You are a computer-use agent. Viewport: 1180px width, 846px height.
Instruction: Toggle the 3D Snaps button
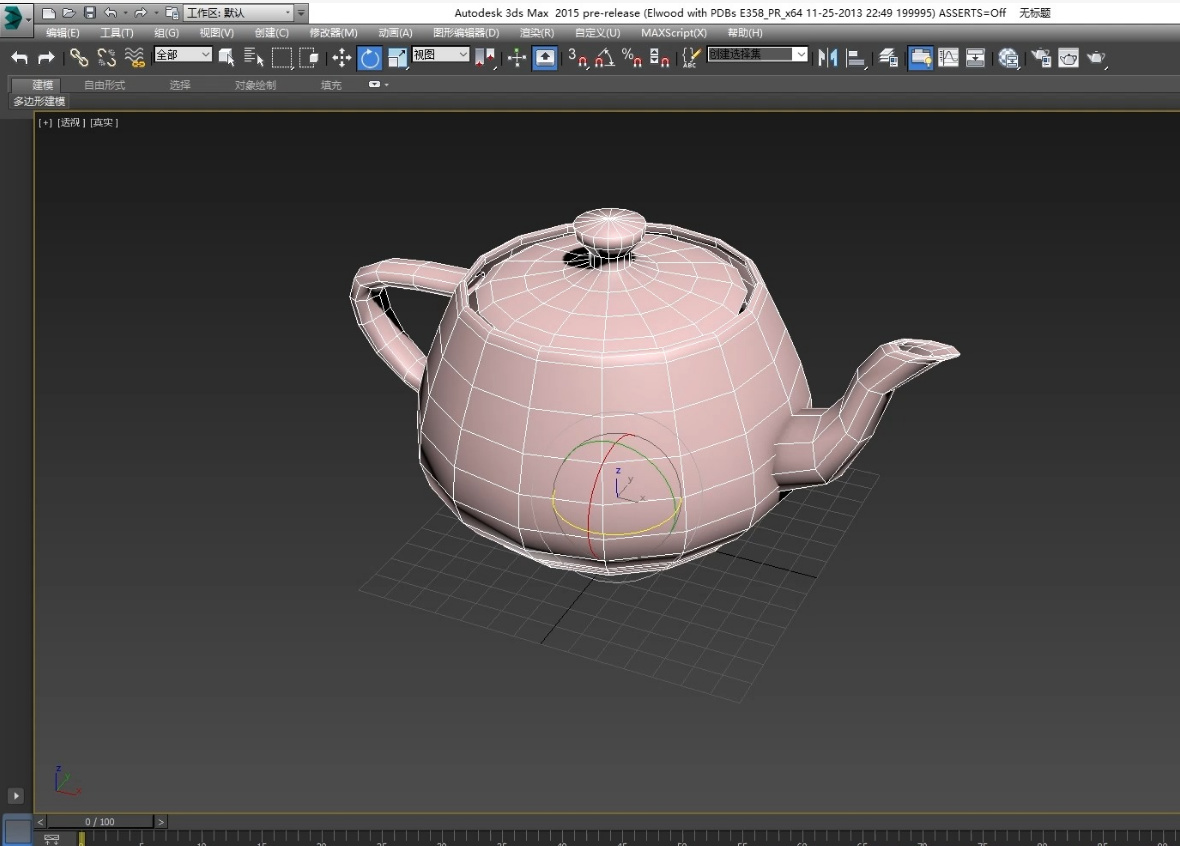(578, 58)
